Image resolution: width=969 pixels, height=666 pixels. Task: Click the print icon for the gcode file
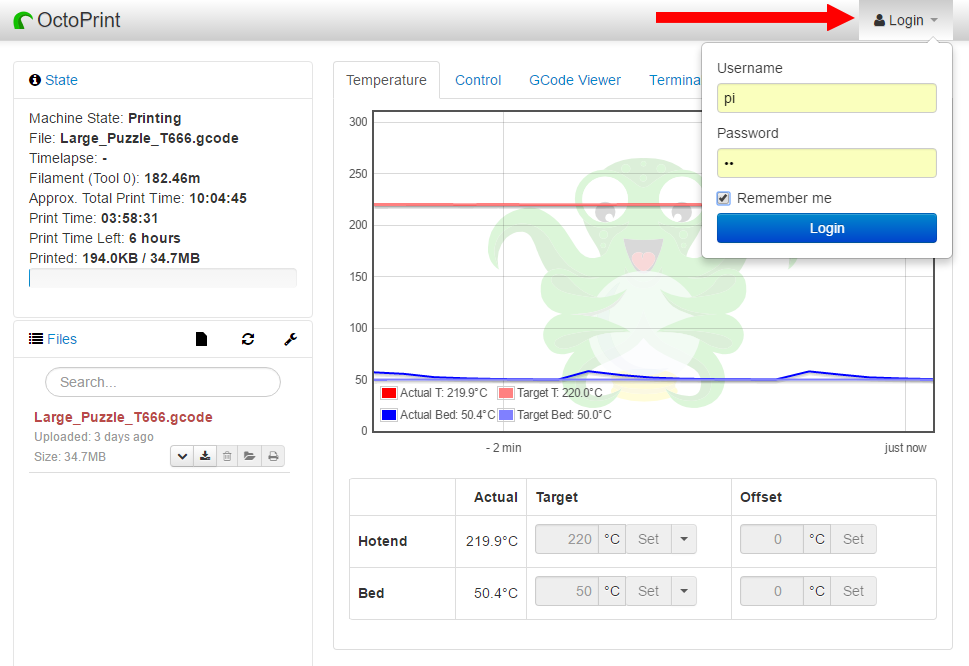[273, 457]
